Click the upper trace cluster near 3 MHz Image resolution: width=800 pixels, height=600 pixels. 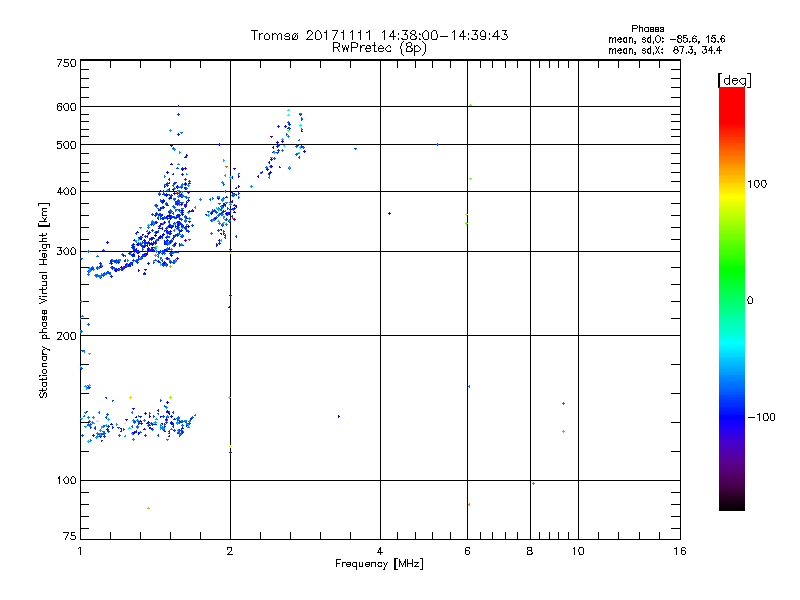coord(283,145)
